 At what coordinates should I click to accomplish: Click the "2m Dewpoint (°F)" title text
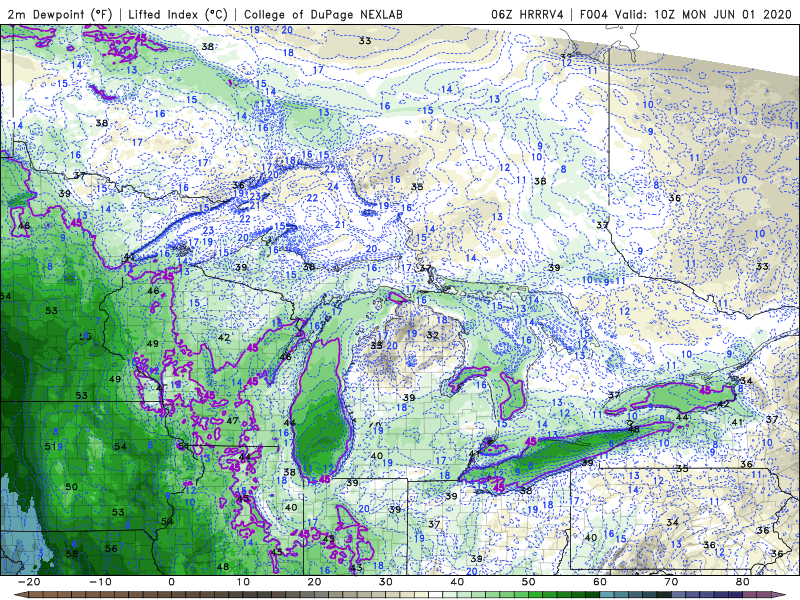(60, 14)
